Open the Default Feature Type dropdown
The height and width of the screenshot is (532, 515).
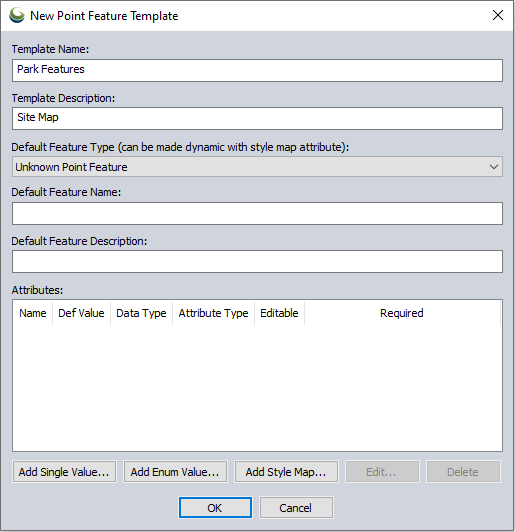click(x=257, y=167)
